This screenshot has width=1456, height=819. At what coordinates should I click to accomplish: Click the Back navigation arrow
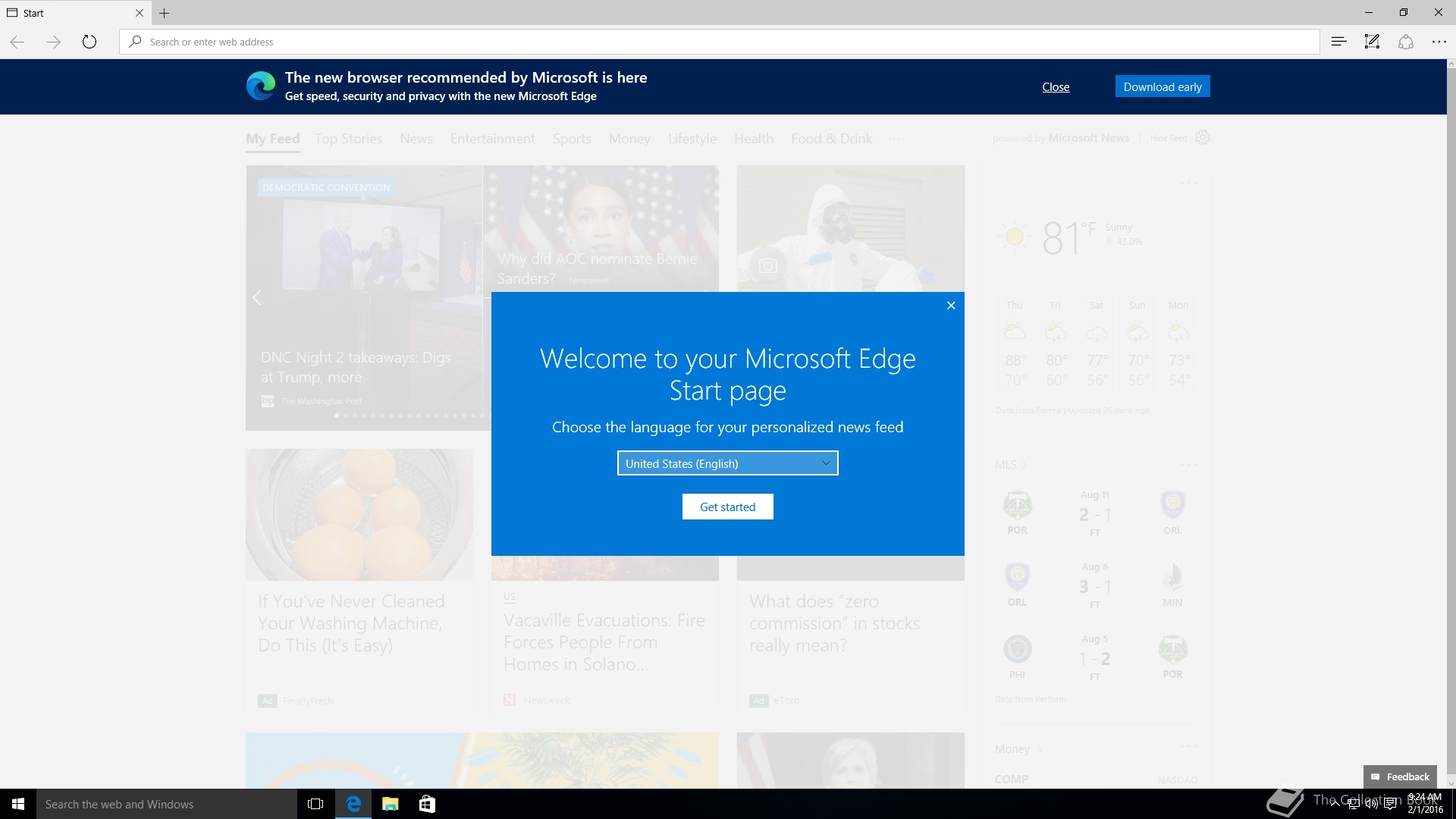tap(17, 42)
